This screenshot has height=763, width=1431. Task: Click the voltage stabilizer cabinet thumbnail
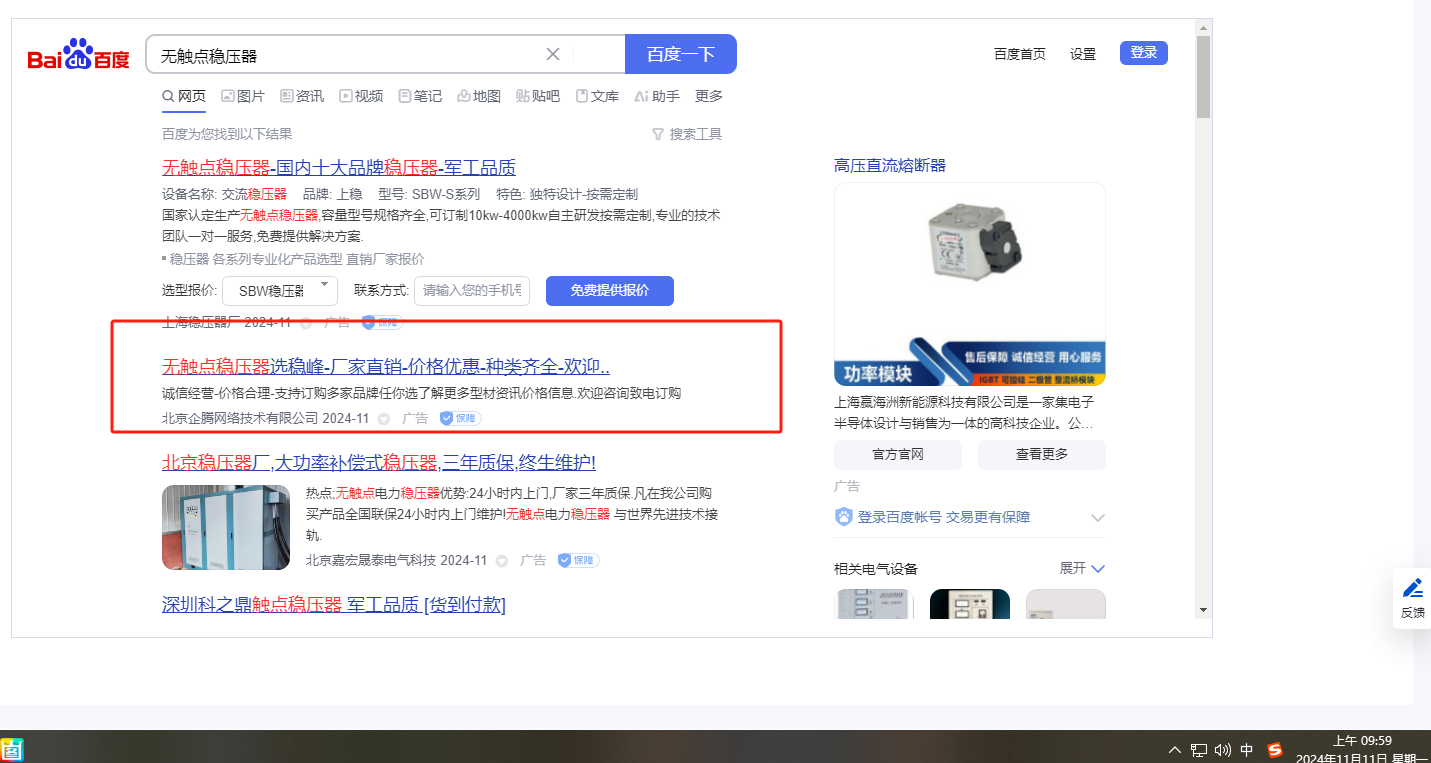226,527
